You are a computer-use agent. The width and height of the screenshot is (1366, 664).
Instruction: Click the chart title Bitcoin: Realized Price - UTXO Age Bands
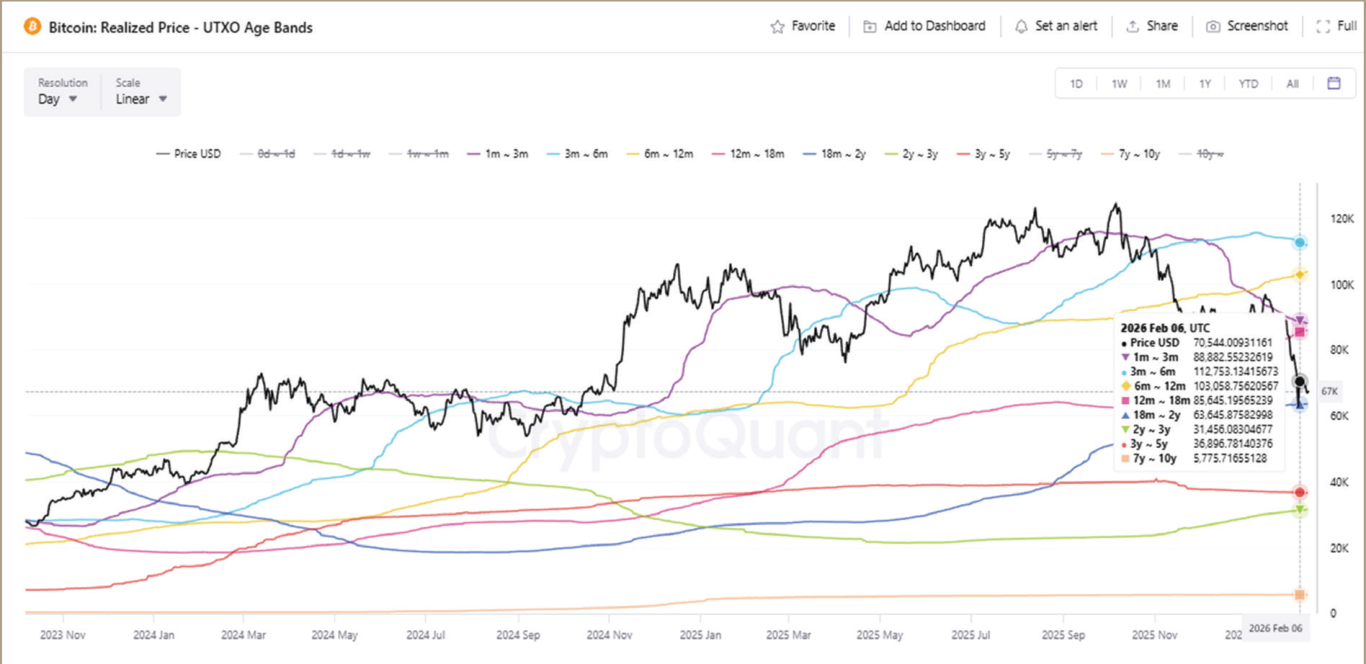click(x=181, y=27)
